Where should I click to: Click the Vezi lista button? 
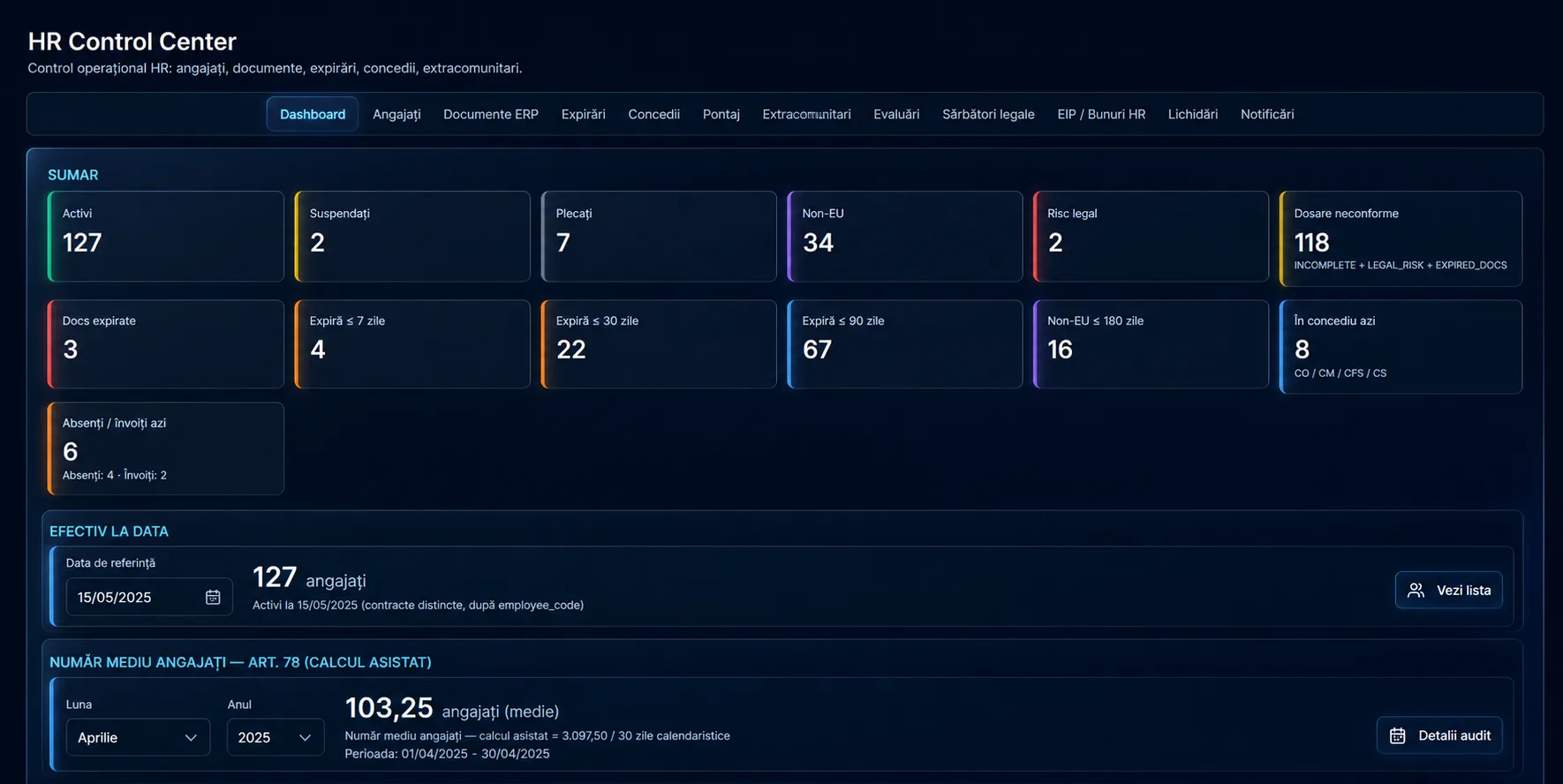[x=1448, y=591]
